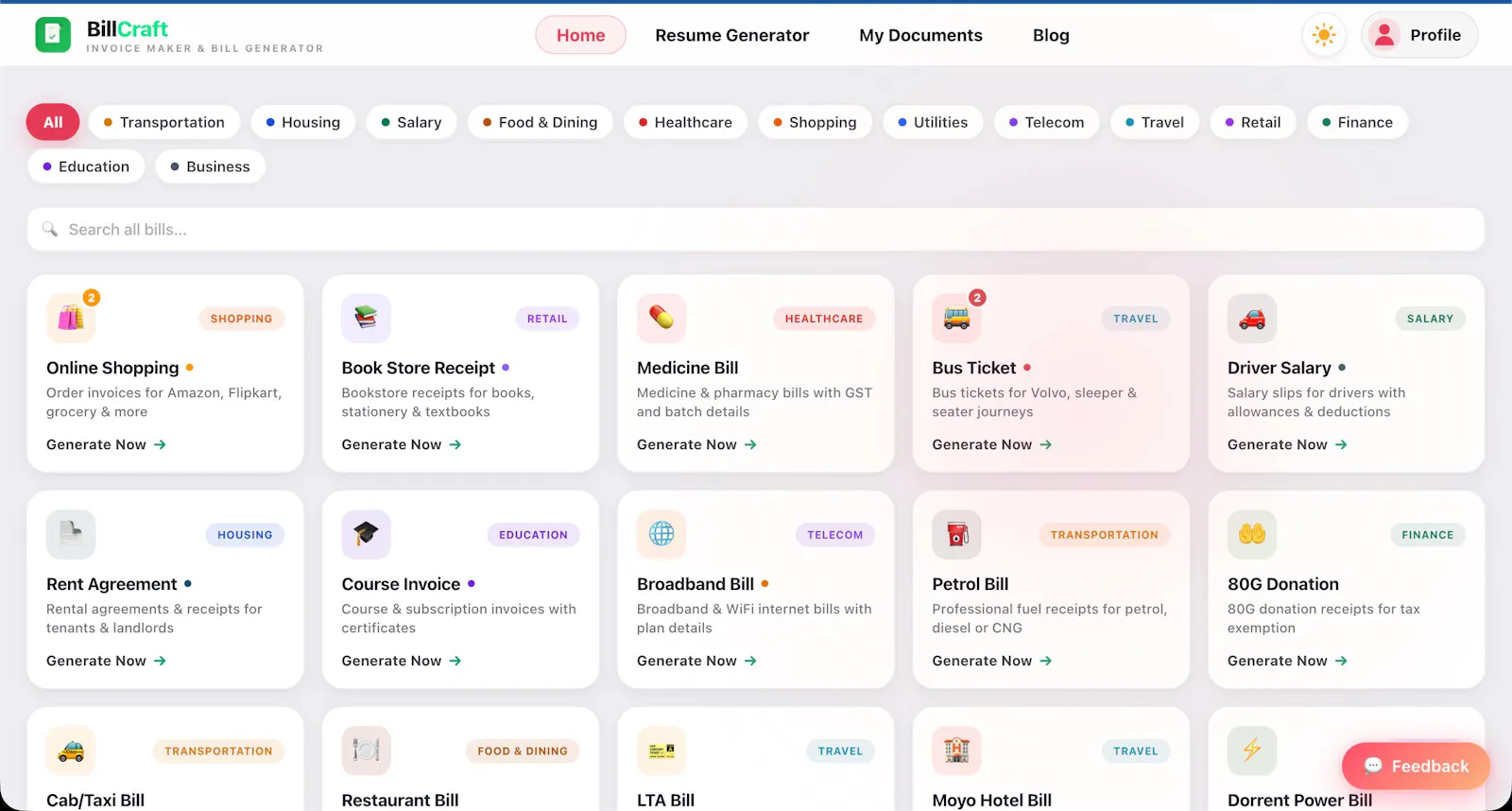Image resolution: width=1512 pixels, height=811 pixels.
Task: Filter bills by Education chip
Action: [86, 166]
